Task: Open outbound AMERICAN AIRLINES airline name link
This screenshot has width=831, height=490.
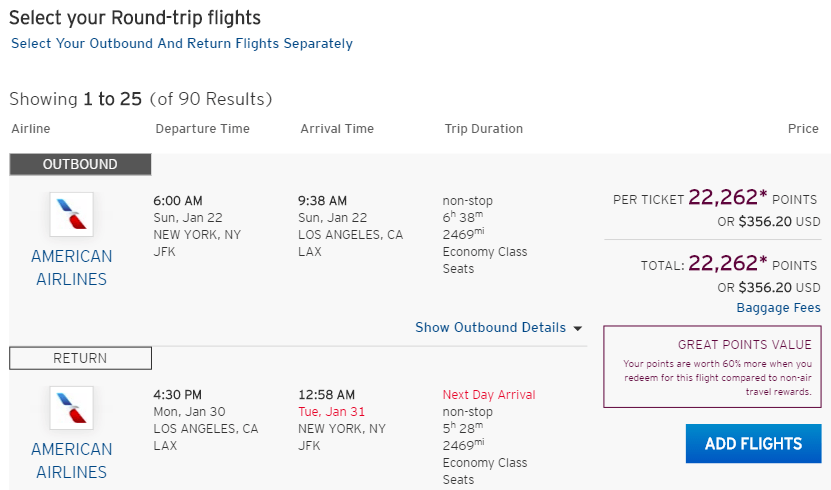Action: [x=72, y=268]
